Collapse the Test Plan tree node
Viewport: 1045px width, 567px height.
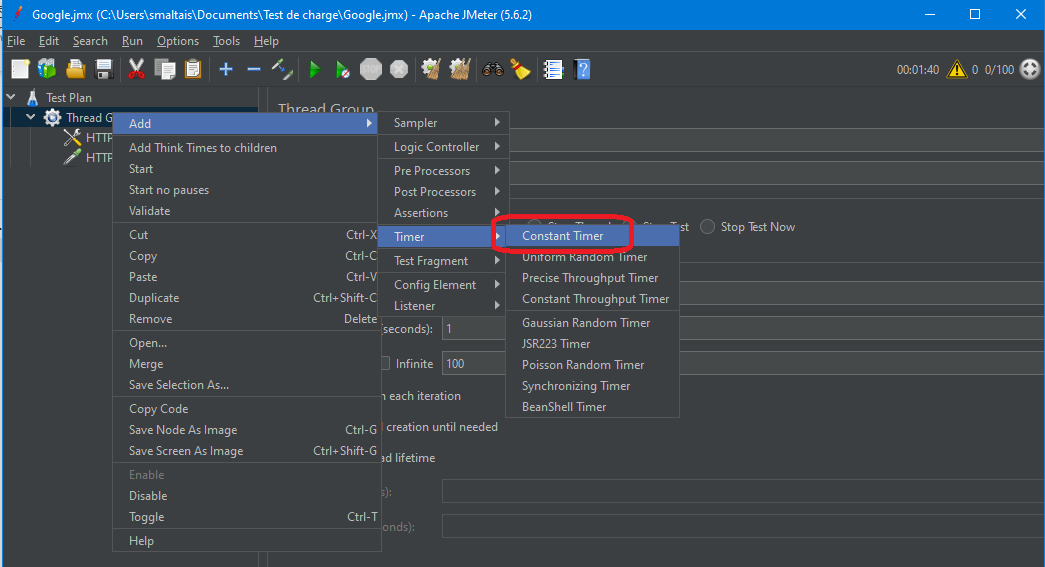tap(12, 97)
